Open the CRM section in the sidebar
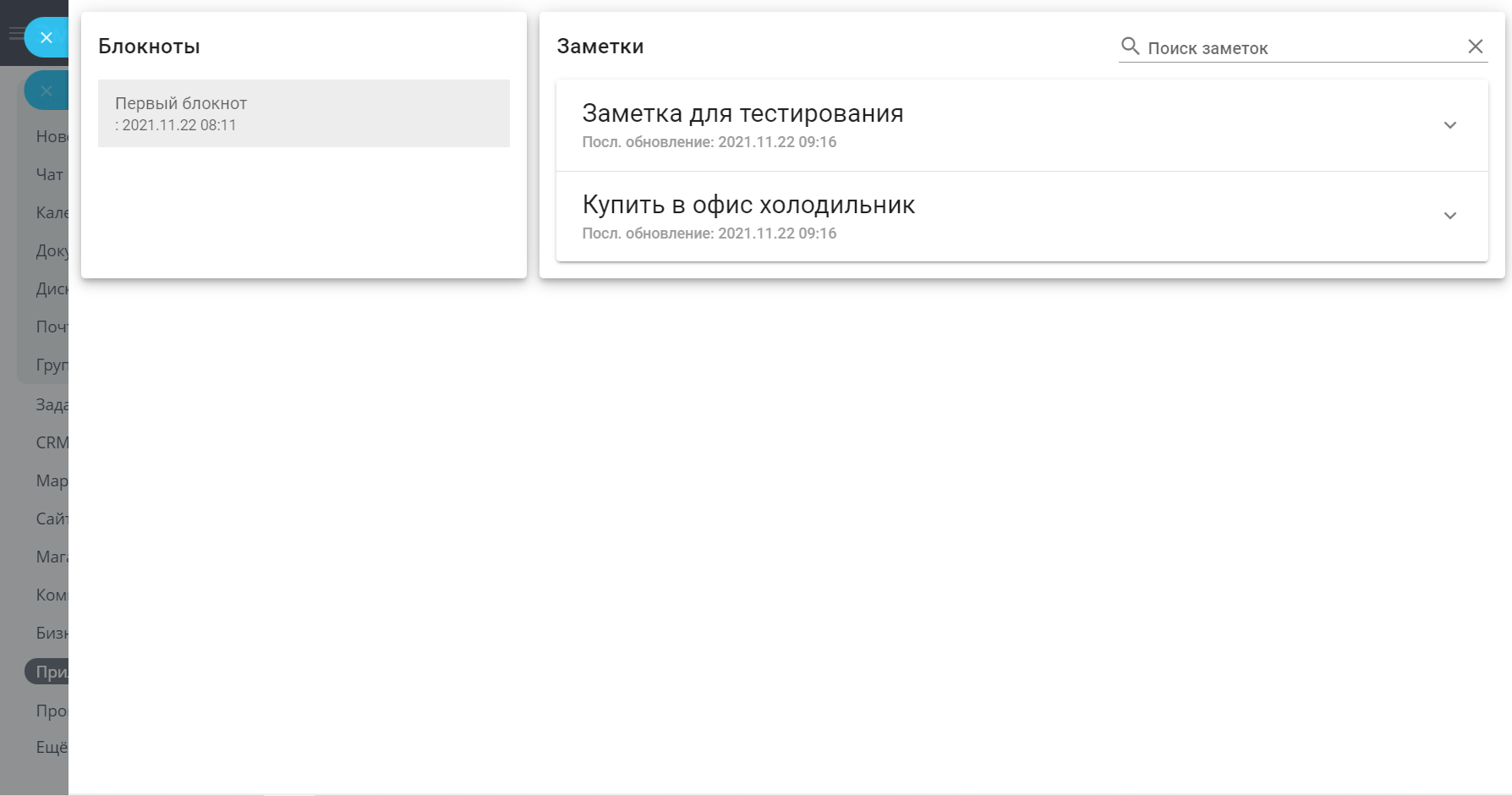1512x796 pixels. tap(52, 442)
